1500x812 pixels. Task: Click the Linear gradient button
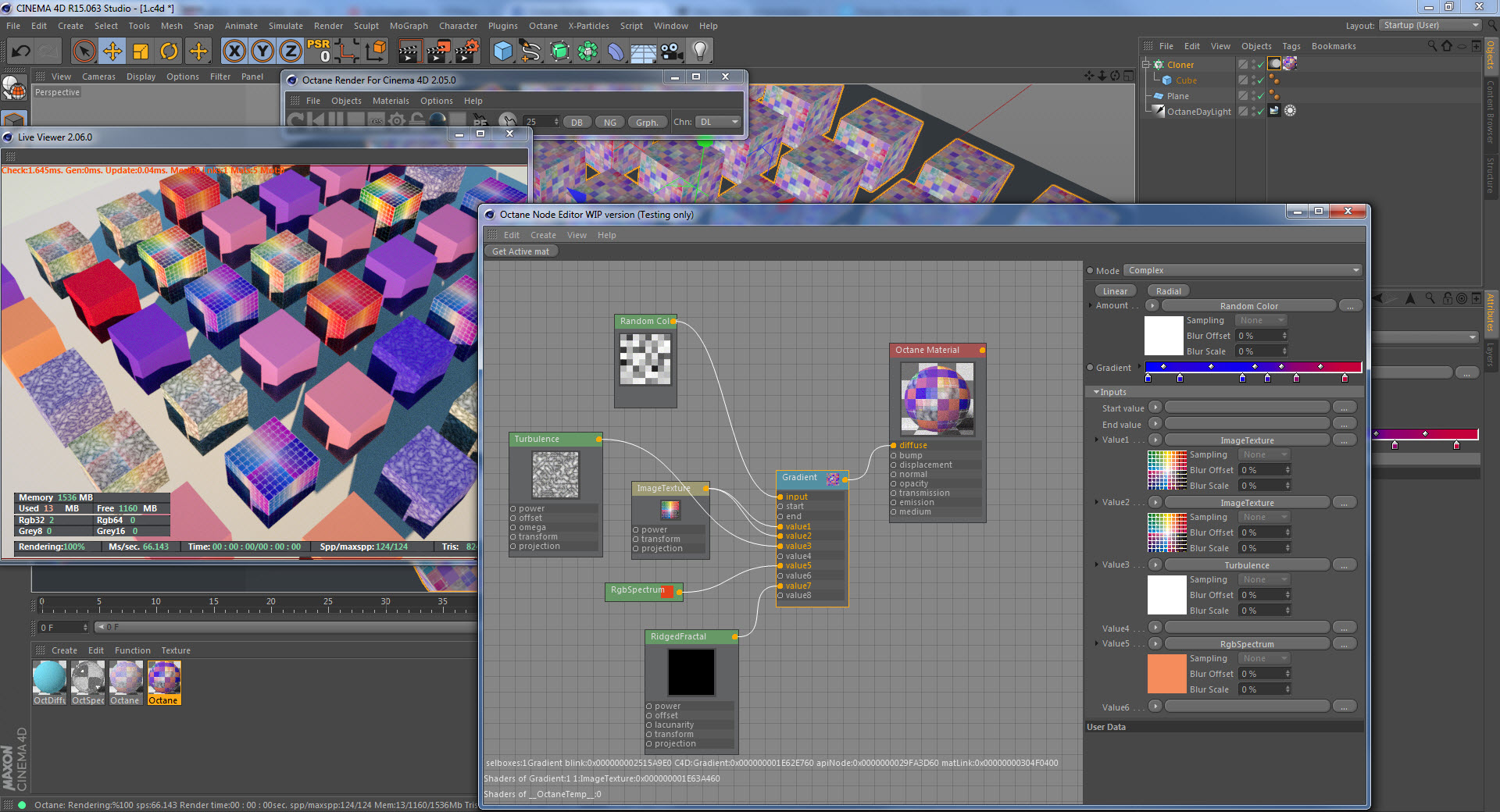pos(1115,291)
